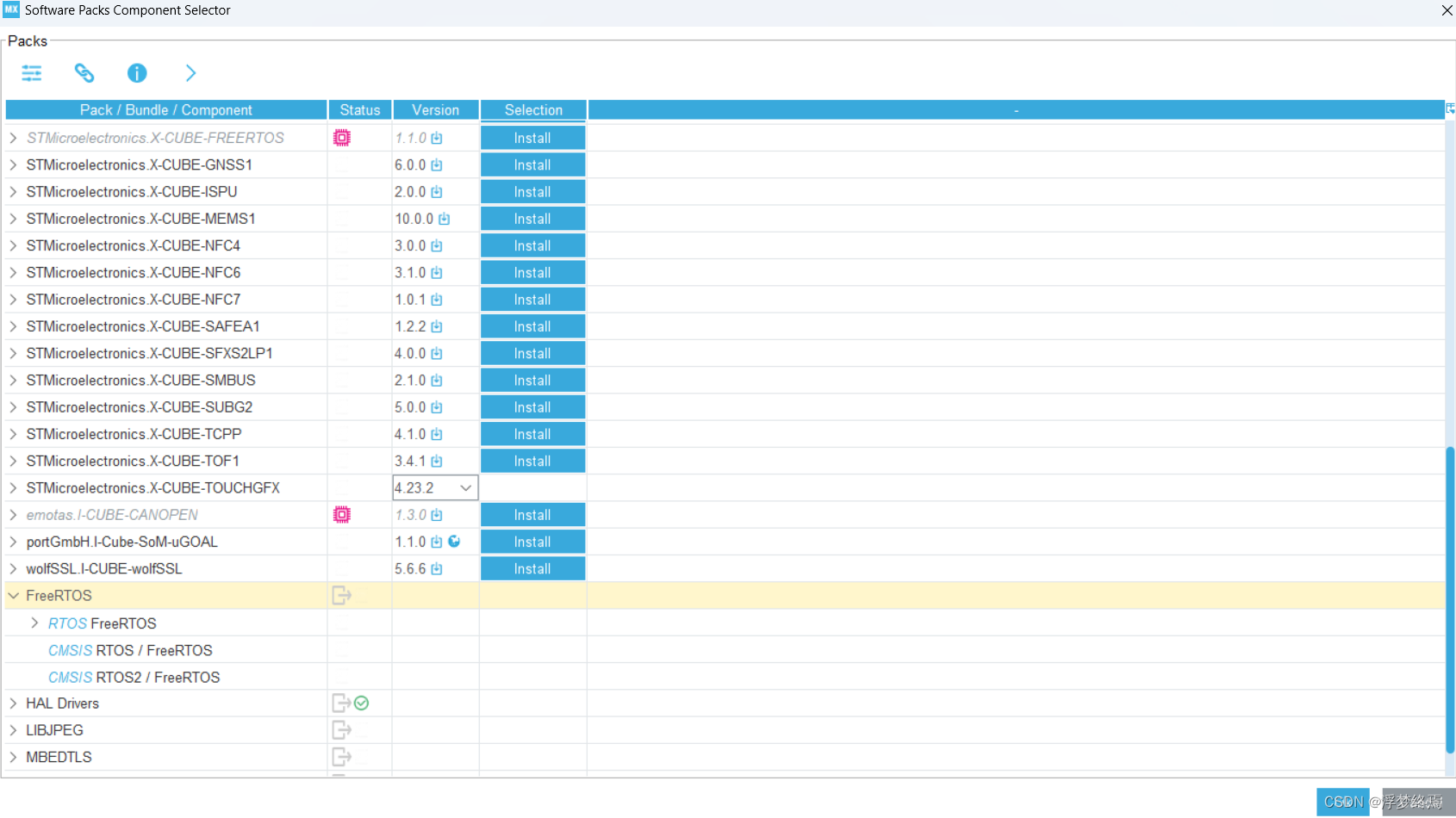Image resolution: width=1456 pixels, height=818 pixels.
Task: Expand the HAL Drivers pack
Action: [x=14, y=703]
